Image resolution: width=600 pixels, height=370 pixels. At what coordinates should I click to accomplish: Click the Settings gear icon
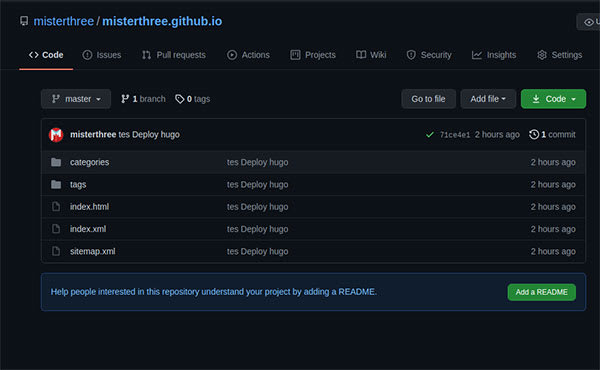(x=542, y=55)
